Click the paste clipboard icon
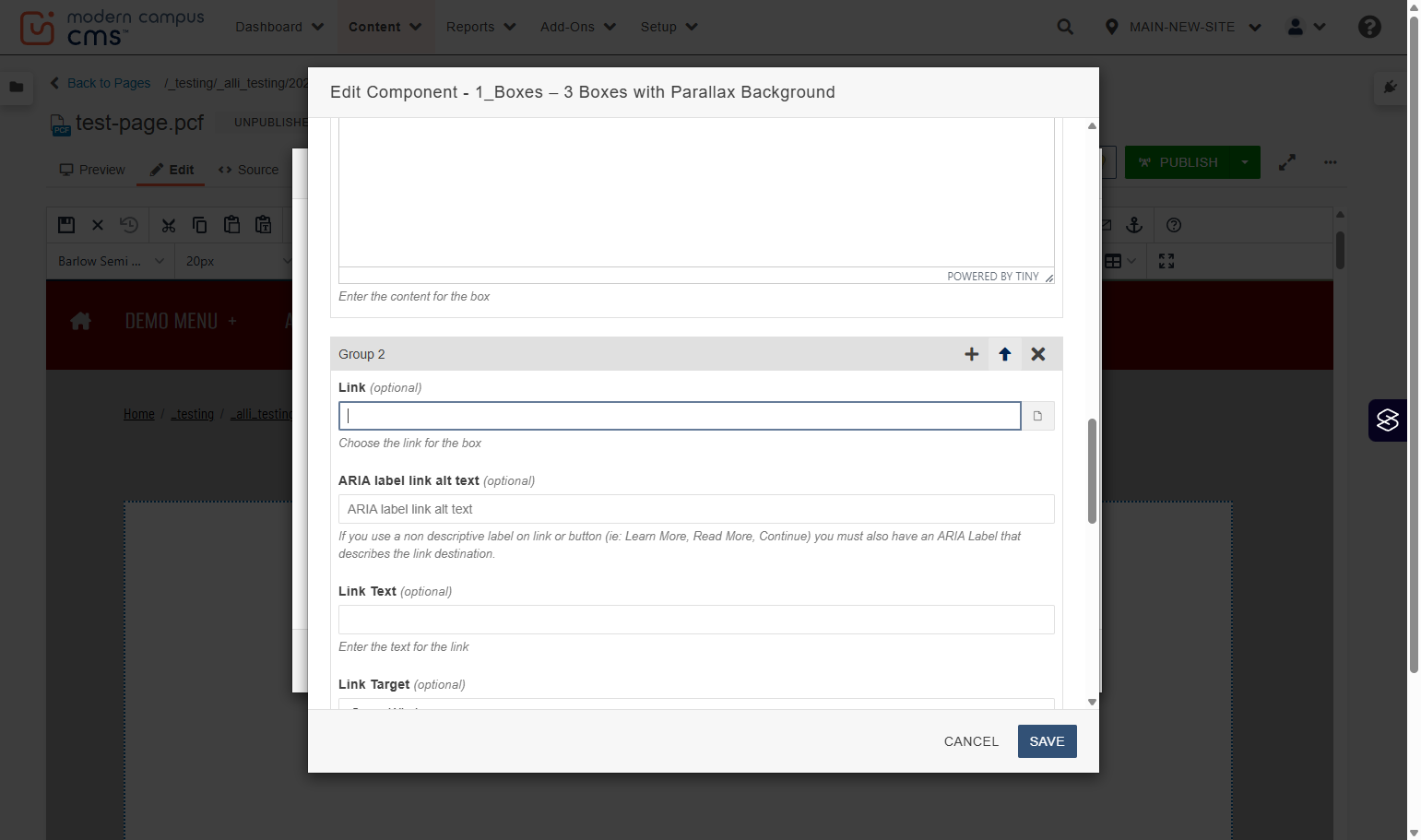The width and height of the screenshot is (1421, 840). pyautogui.click(x=232, y=225)
